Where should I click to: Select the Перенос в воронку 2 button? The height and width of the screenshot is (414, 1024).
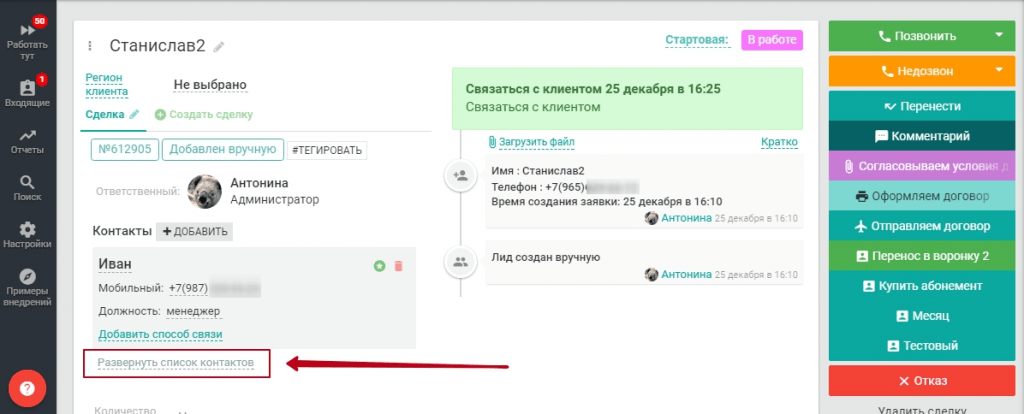coord(924,256)
